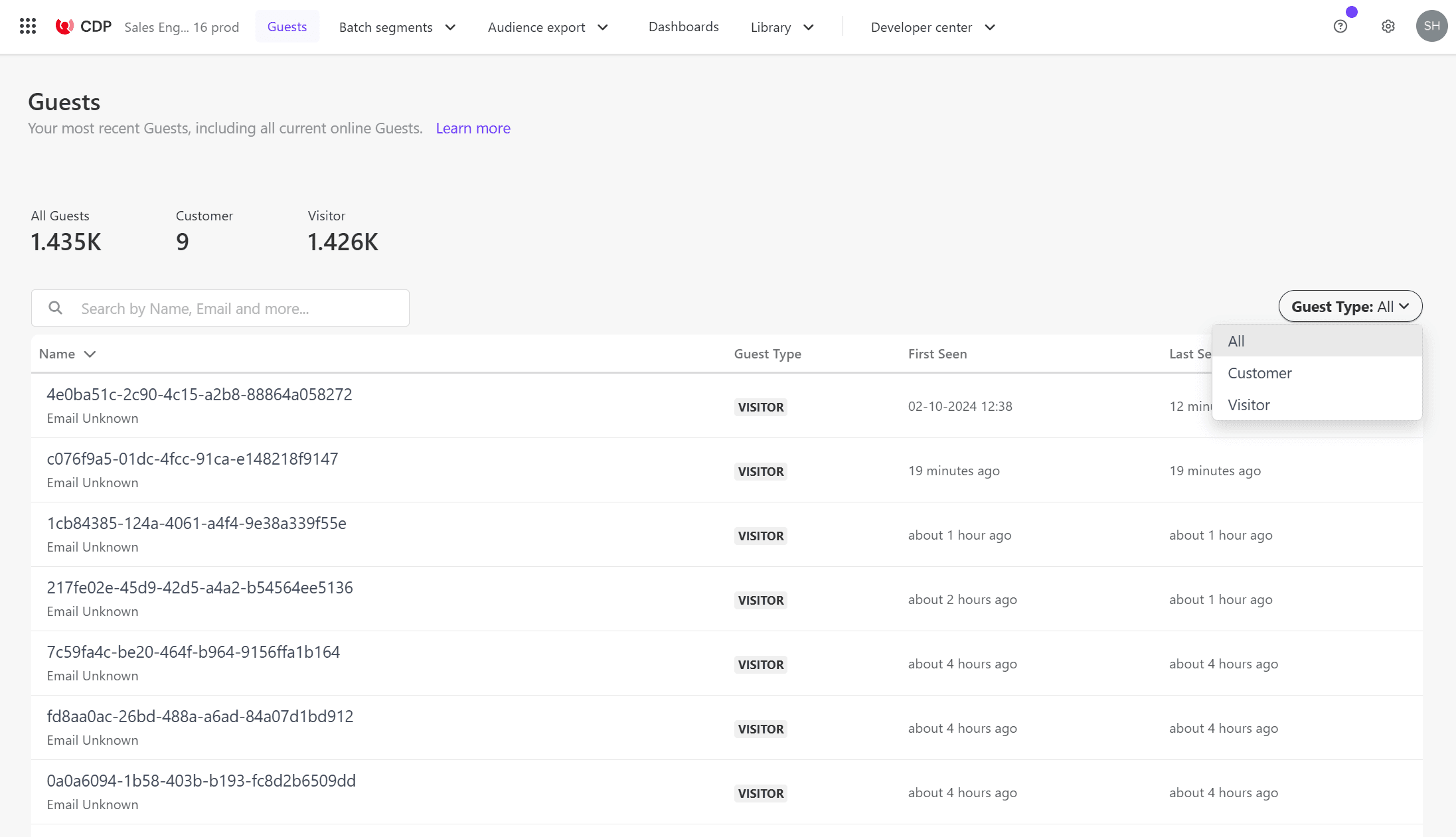Open the app launcher grid icon
The image size is (1456, 837).
(x=28, y=27)
